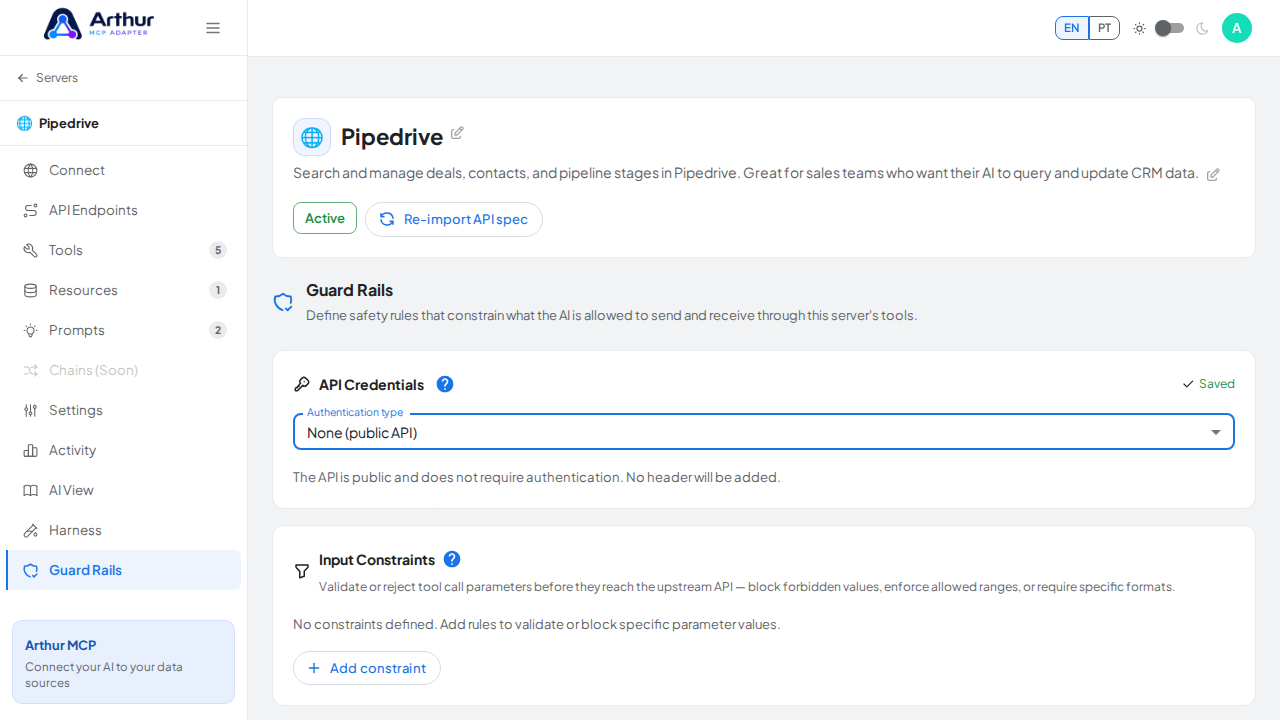Viewport: 1280px width, 720px height.
Task: Click the Resources count badge 1
Action: [x=218, y=290]
